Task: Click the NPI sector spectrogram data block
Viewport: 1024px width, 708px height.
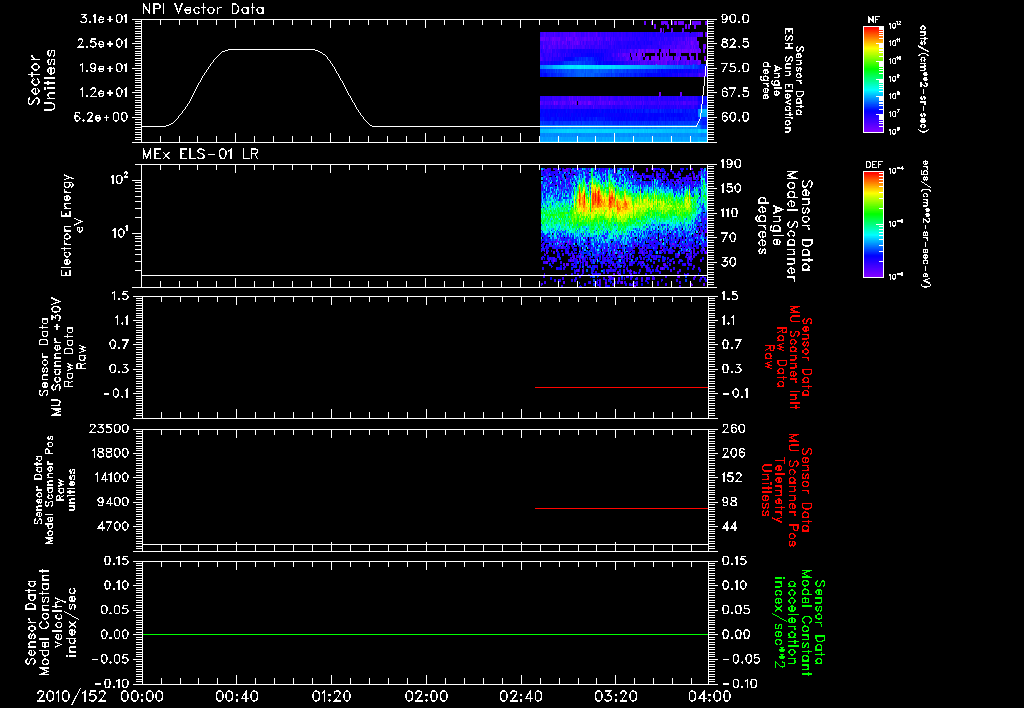Action: tap(624, 81)
